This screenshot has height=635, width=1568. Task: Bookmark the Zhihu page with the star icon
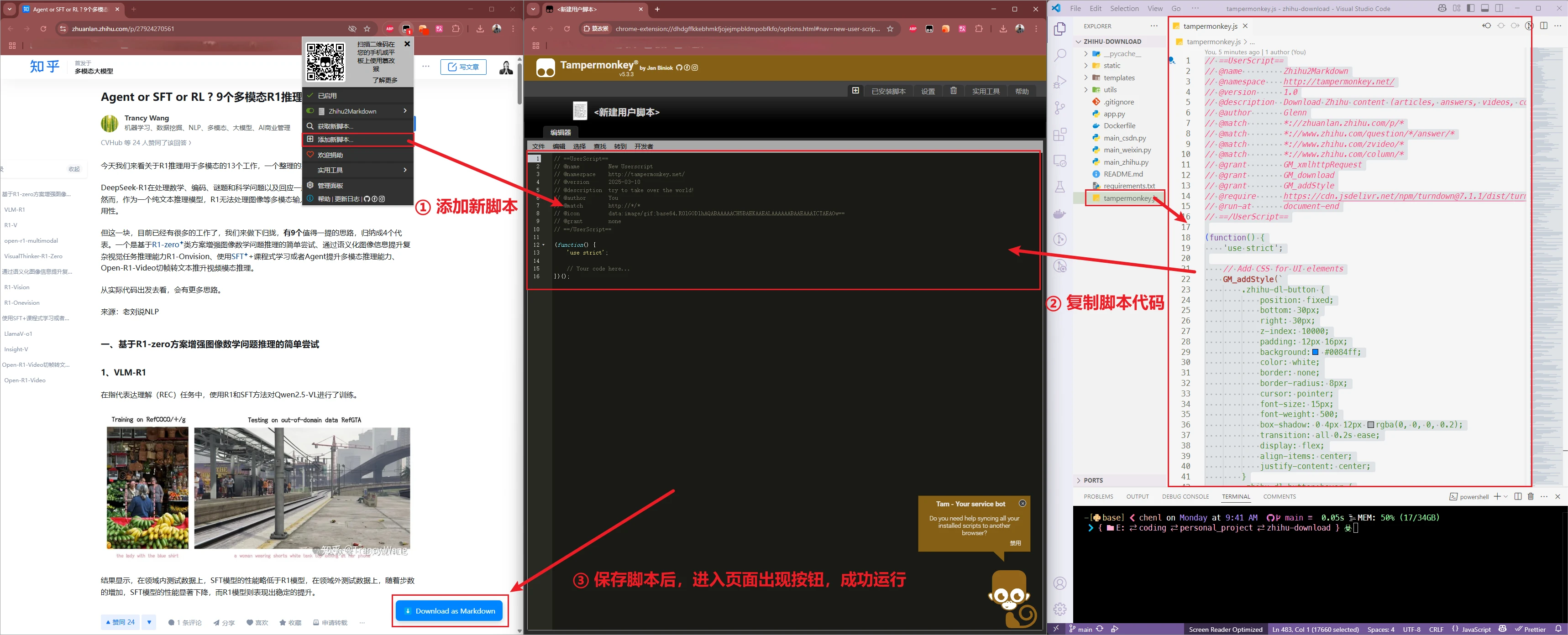click(367, 29)
